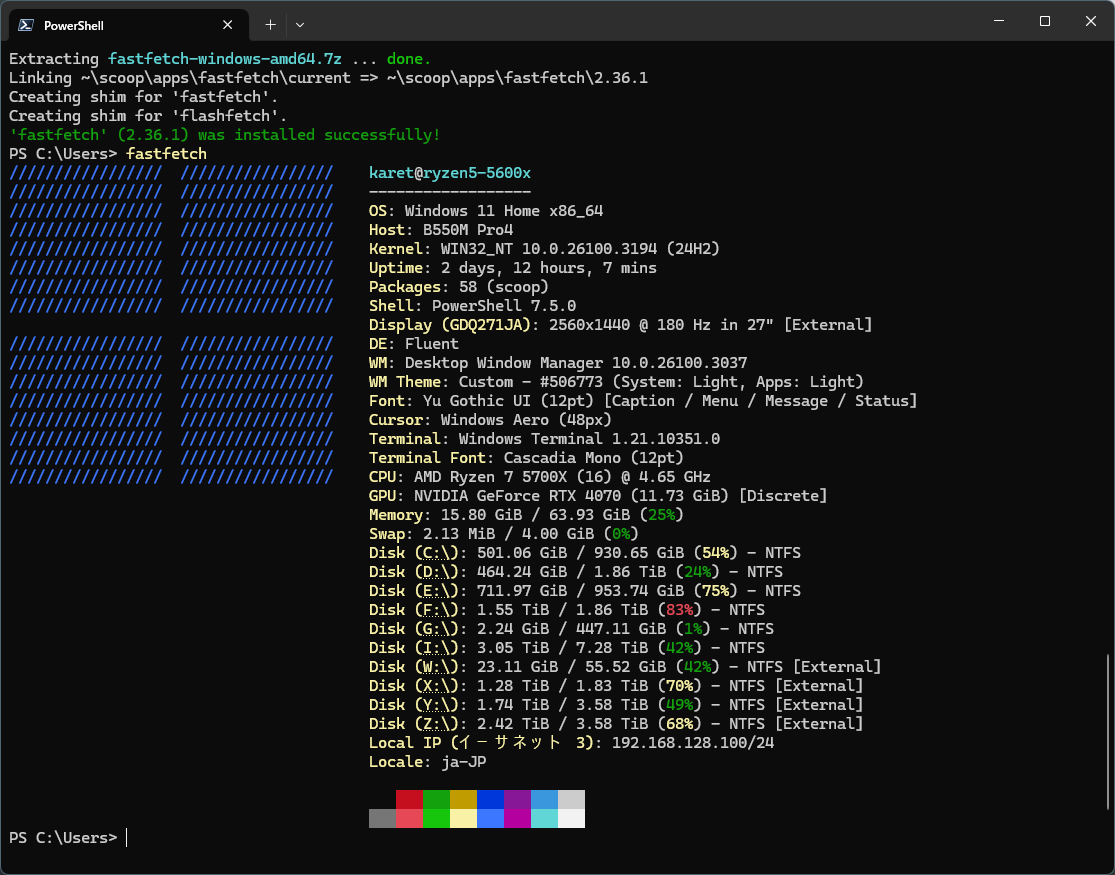This screenshot has height=875, width=1115.
Task: Click the Uptime 2 days line
Action: [x=513, y=267]
